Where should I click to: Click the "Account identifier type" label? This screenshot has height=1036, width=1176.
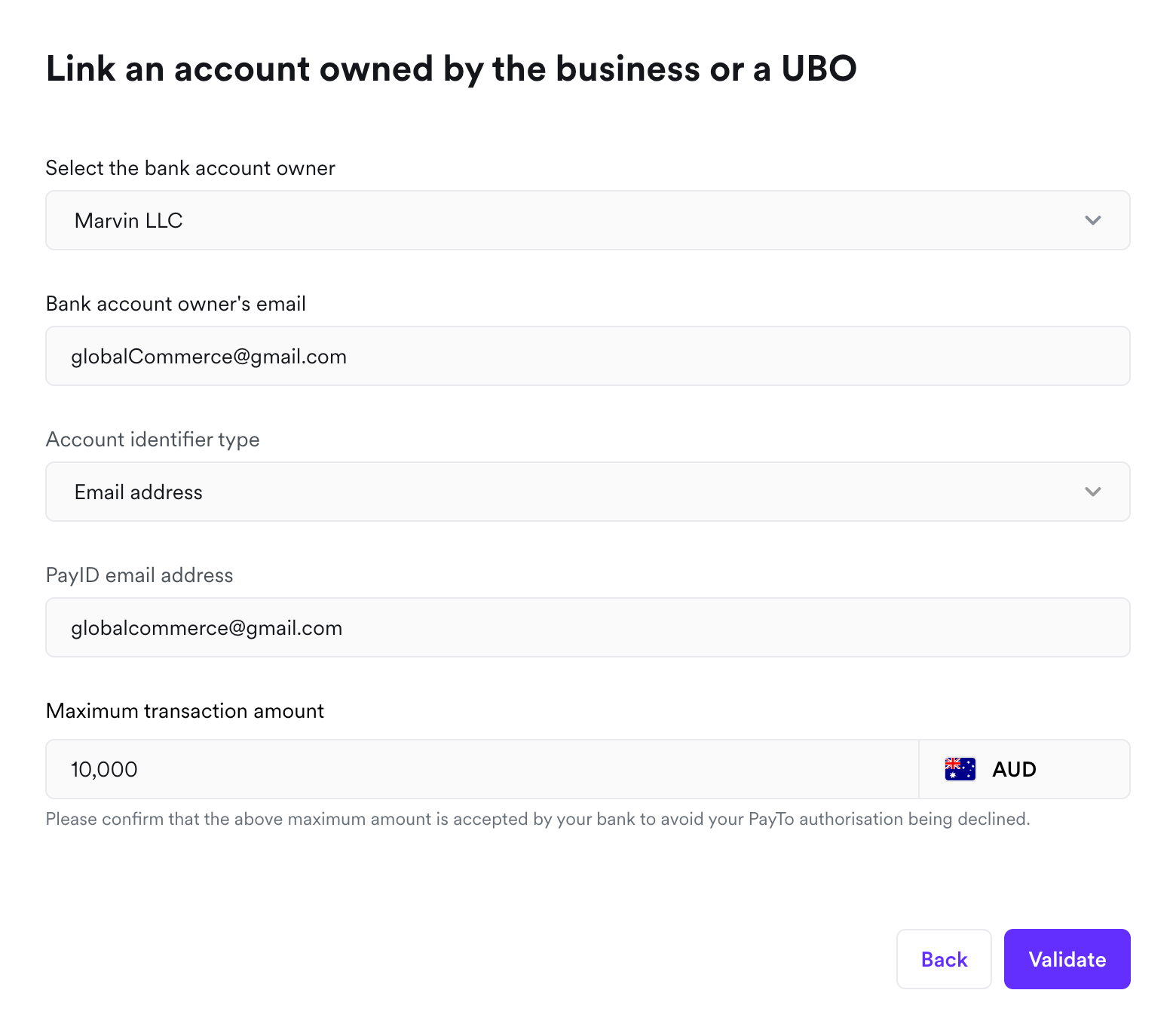[x=152, y=440]
